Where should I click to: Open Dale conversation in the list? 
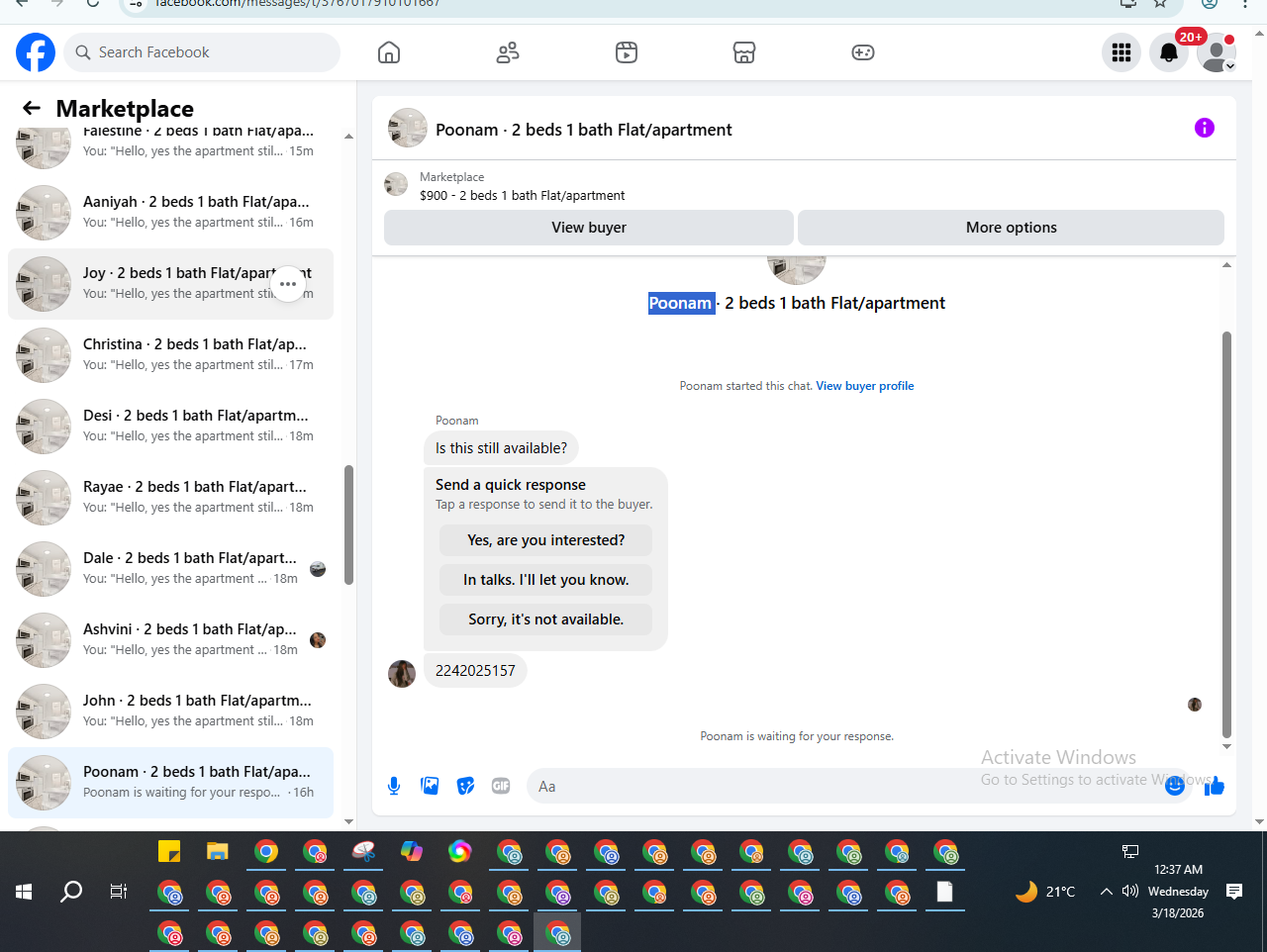[x=170, y=569]
